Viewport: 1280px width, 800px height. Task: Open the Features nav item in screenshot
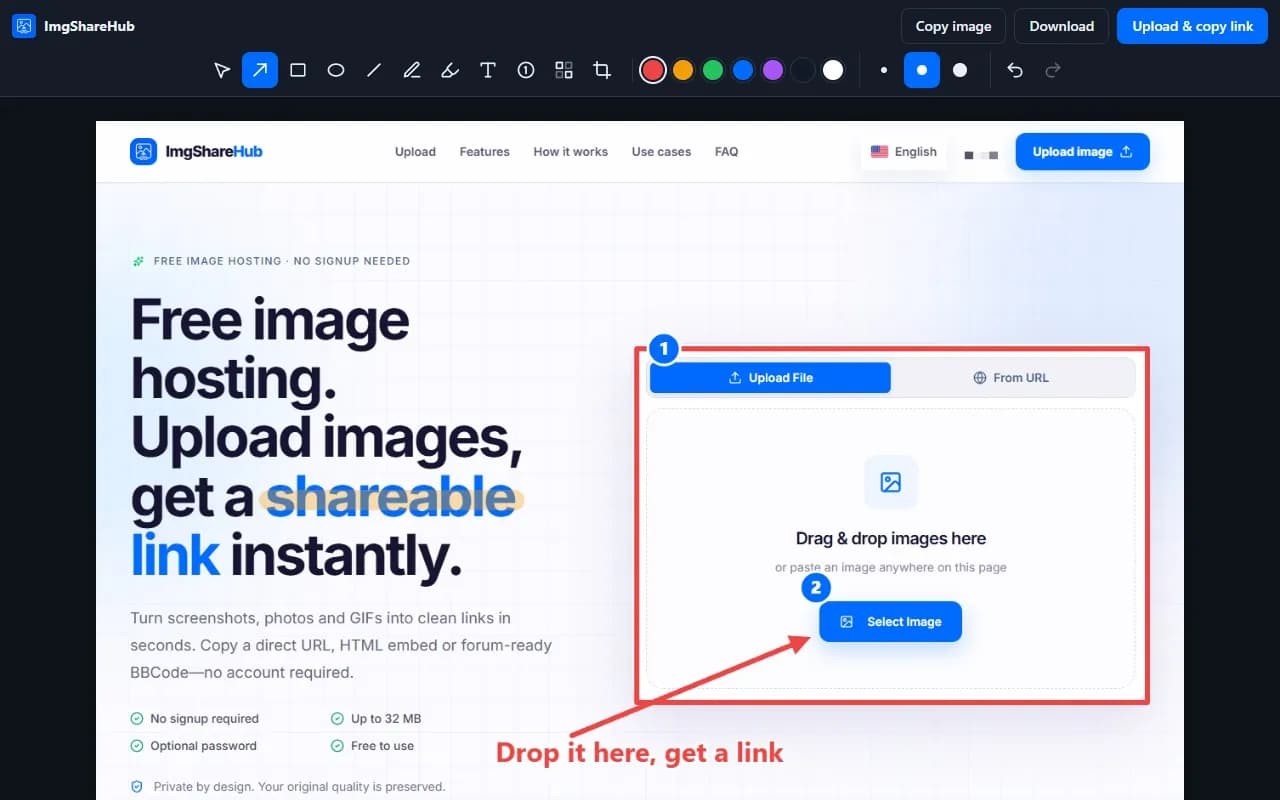coord(485,152)
